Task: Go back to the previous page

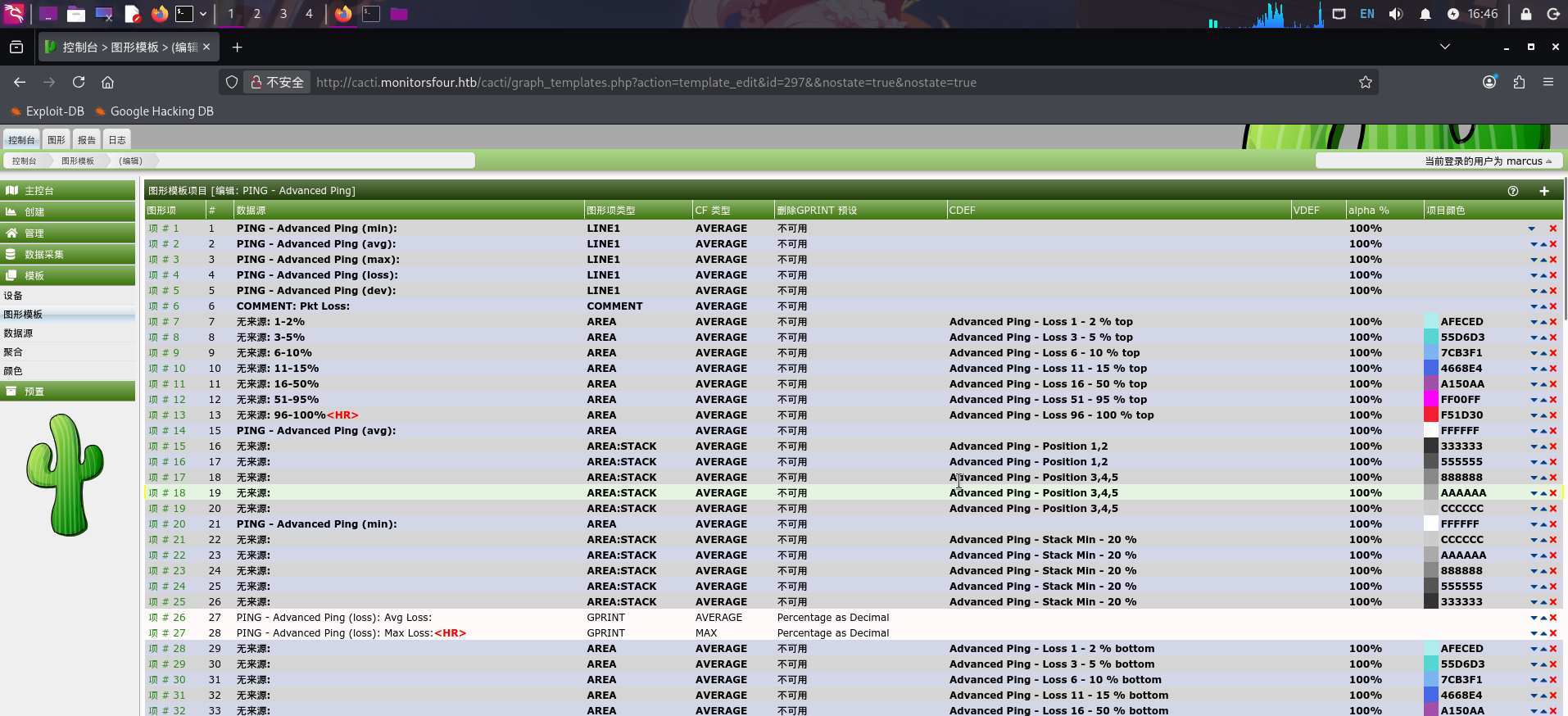Action: [20, 82]
